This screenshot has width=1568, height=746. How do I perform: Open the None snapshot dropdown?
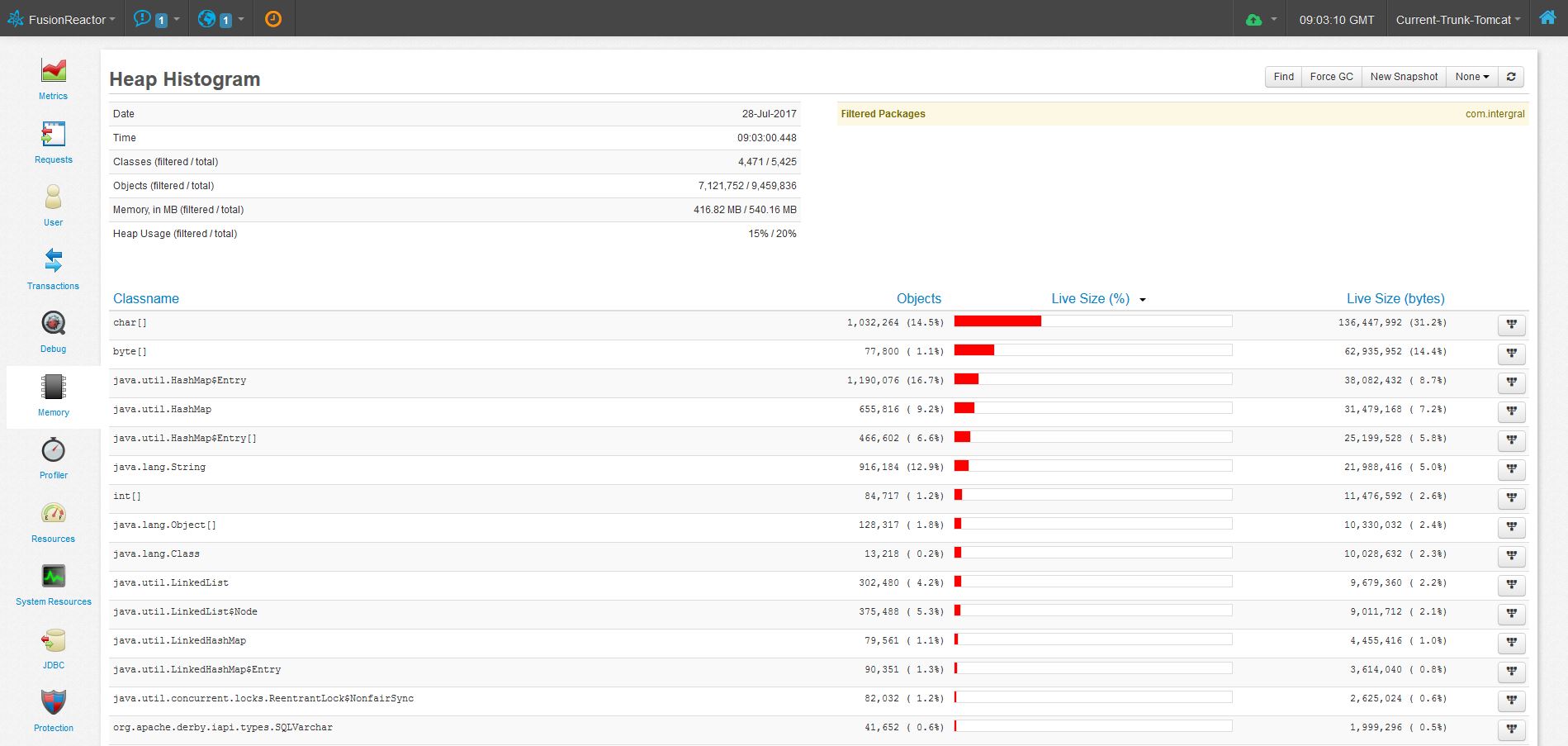(1471, 76)
